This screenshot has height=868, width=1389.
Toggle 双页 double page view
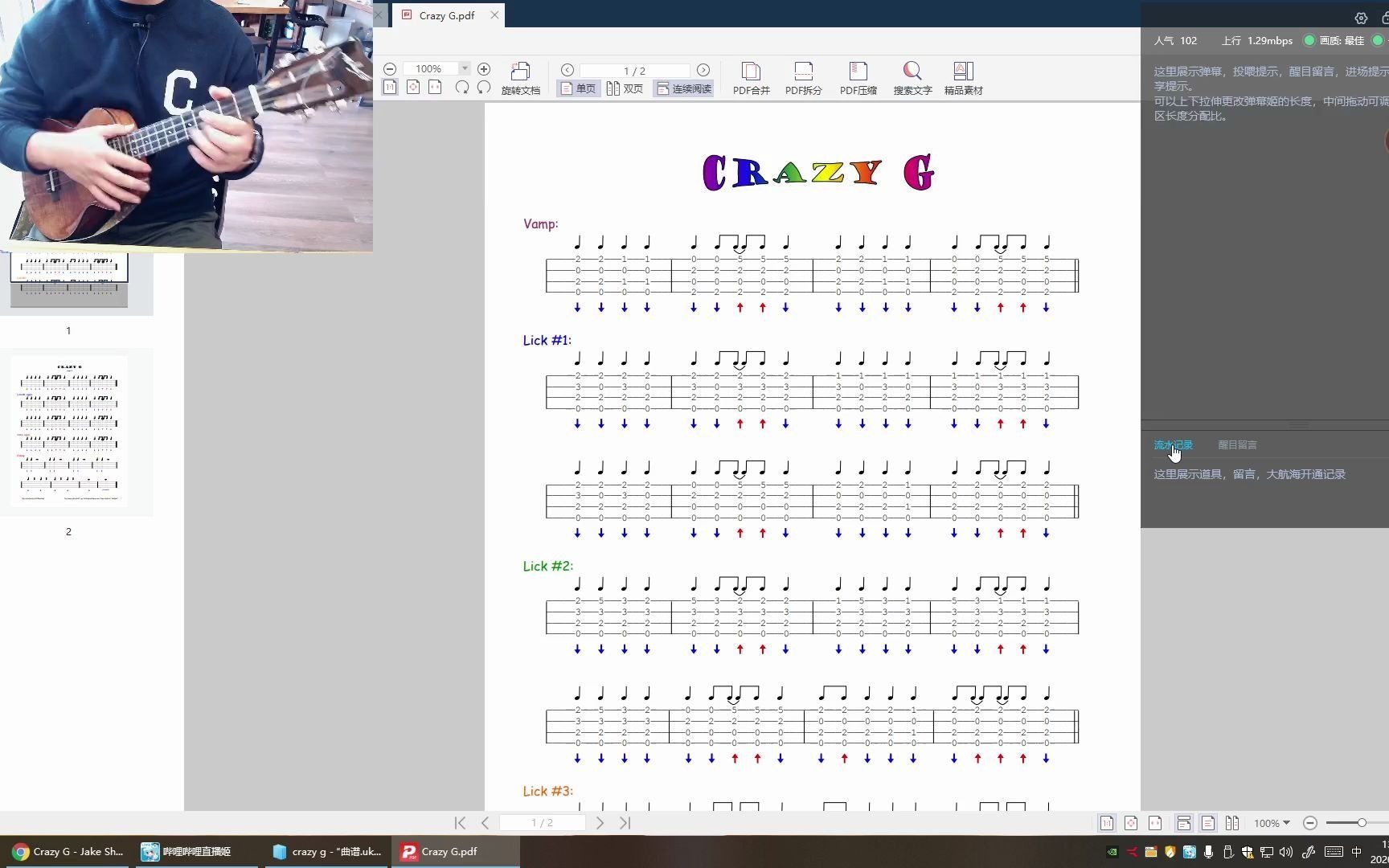625,88
